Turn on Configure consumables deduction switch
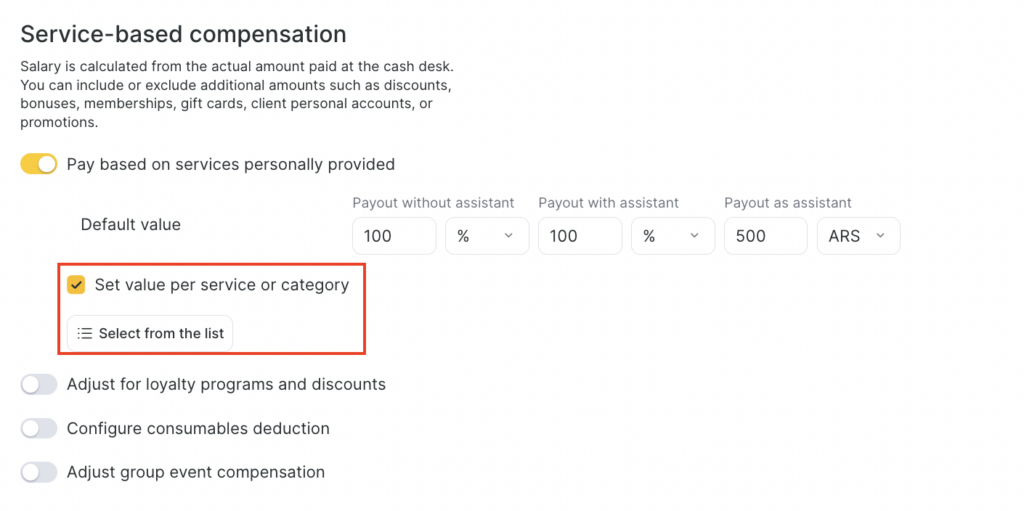1024x511 pixels. pos(39,428)
